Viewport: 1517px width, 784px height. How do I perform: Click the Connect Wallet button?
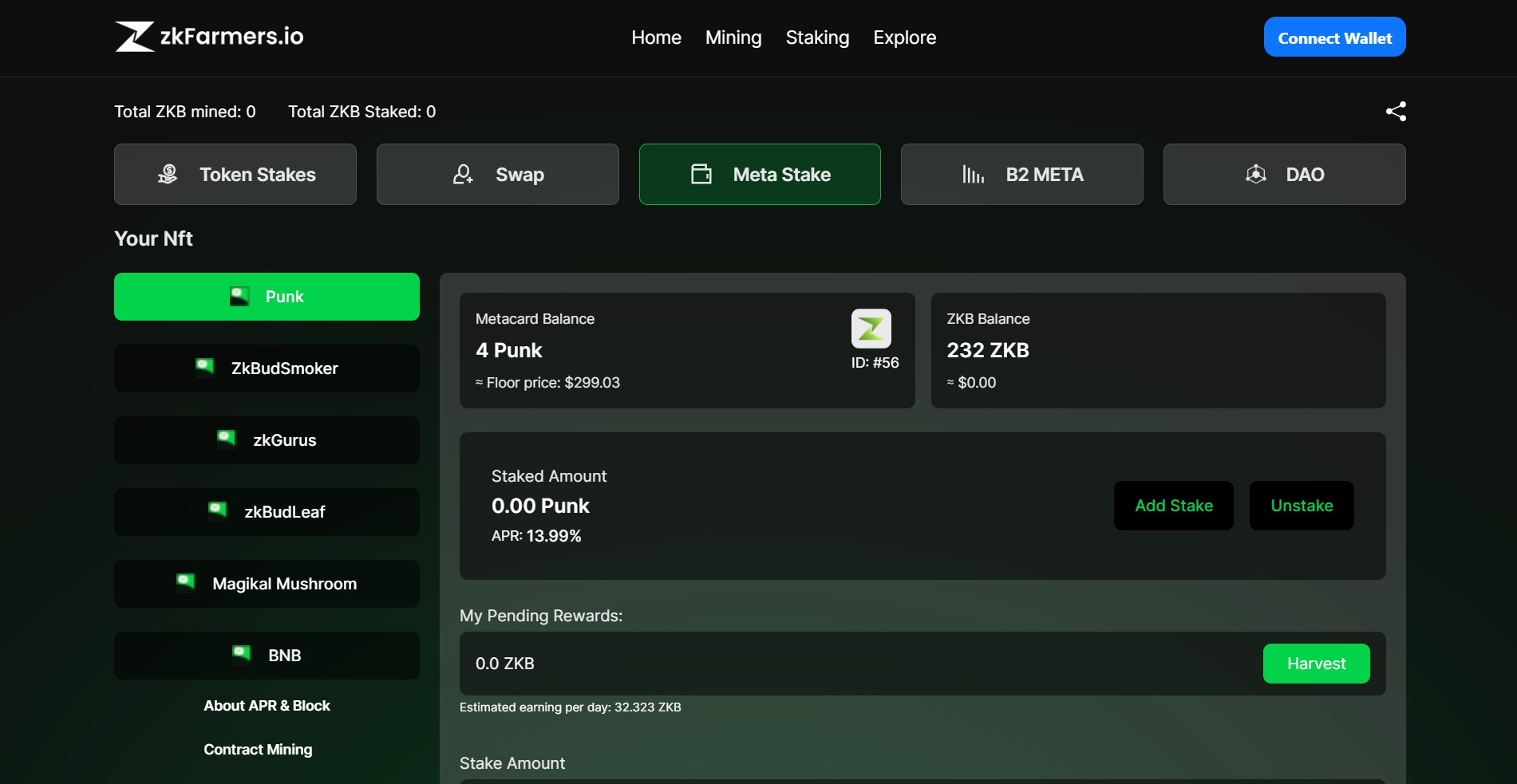[x=1334, y=37]
